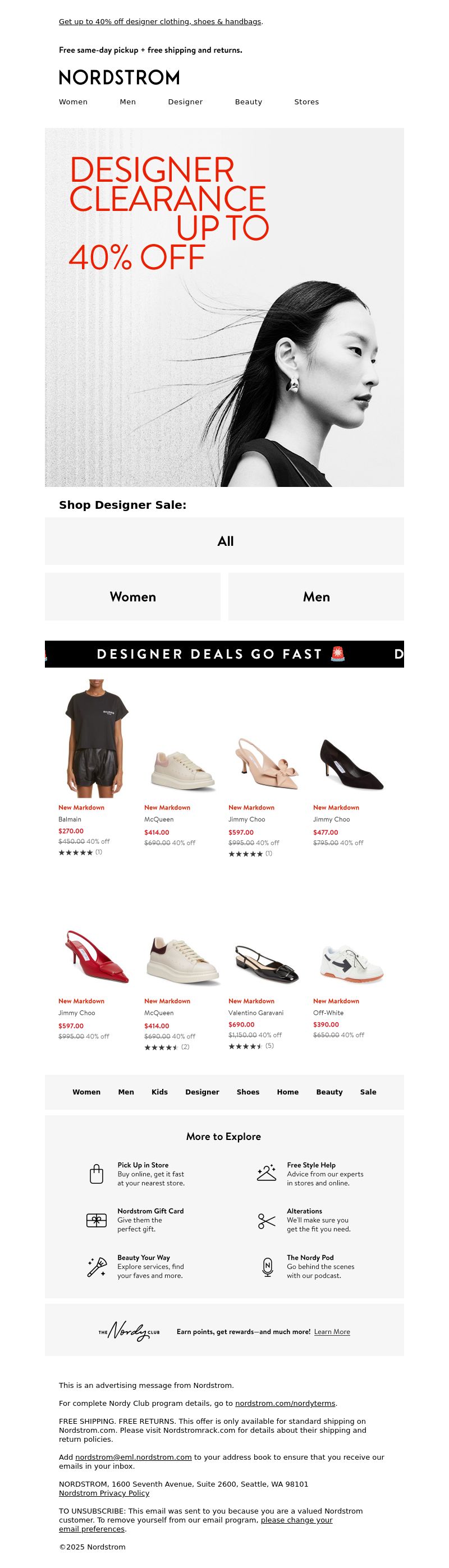Open the Designer menu in the top navigation
The height and width of the screenshot is (1568, 449).
coord(185,102)
